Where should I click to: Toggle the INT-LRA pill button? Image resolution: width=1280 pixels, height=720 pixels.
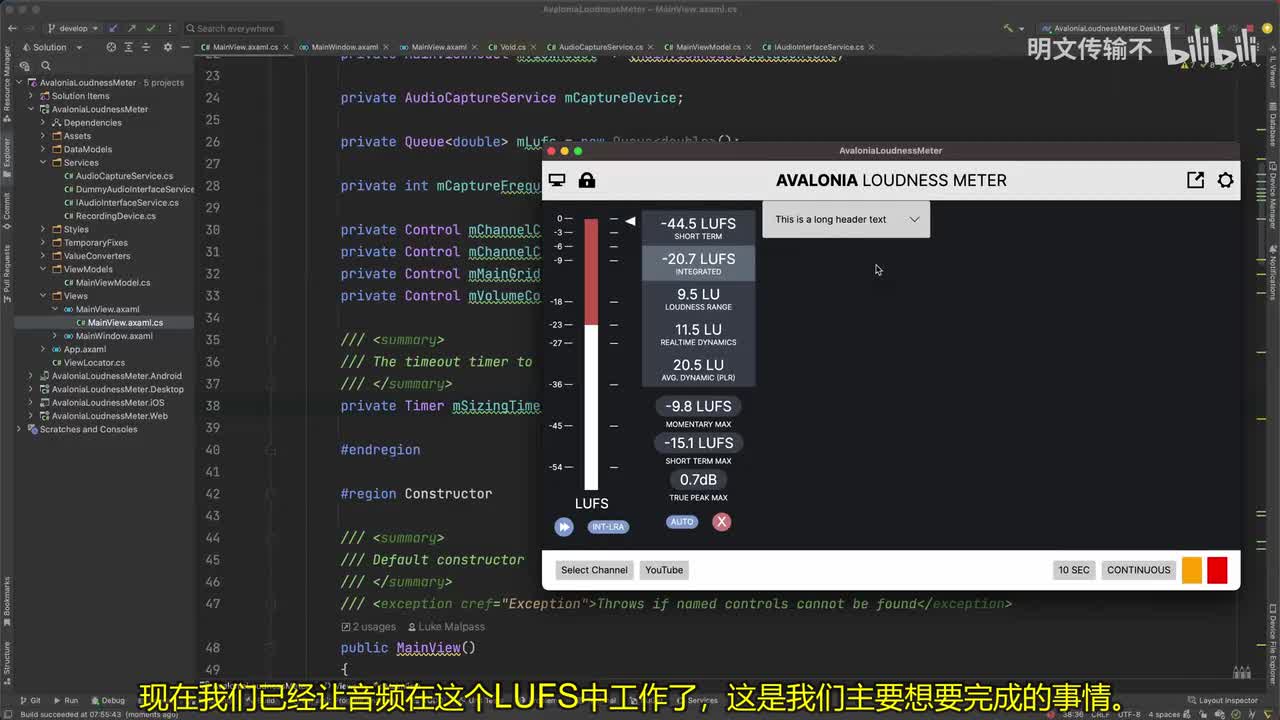coord(608,527)
